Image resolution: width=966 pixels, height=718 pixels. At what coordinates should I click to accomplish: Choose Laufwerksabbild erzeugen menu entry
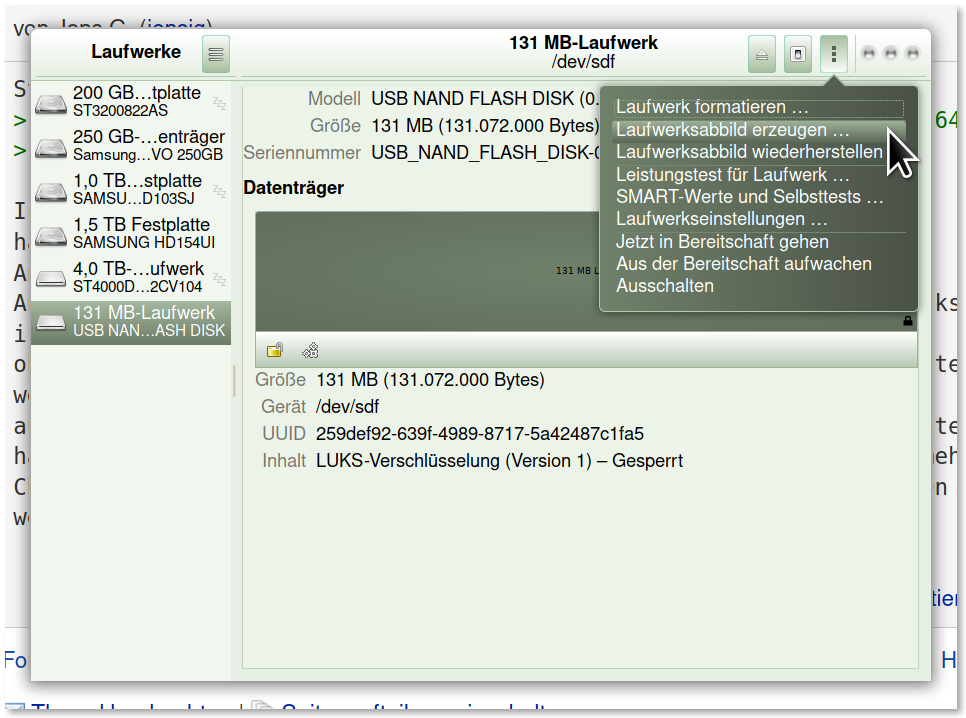(758, 130)
